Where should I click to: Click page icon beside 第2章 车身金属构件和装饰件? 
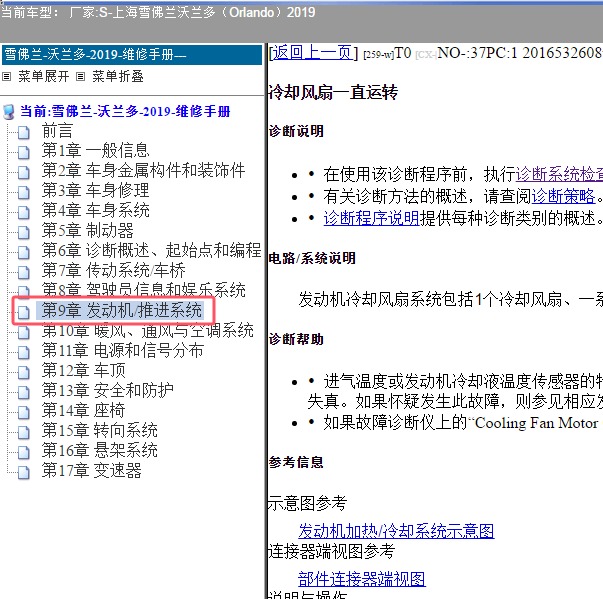(x=24, y=172)
